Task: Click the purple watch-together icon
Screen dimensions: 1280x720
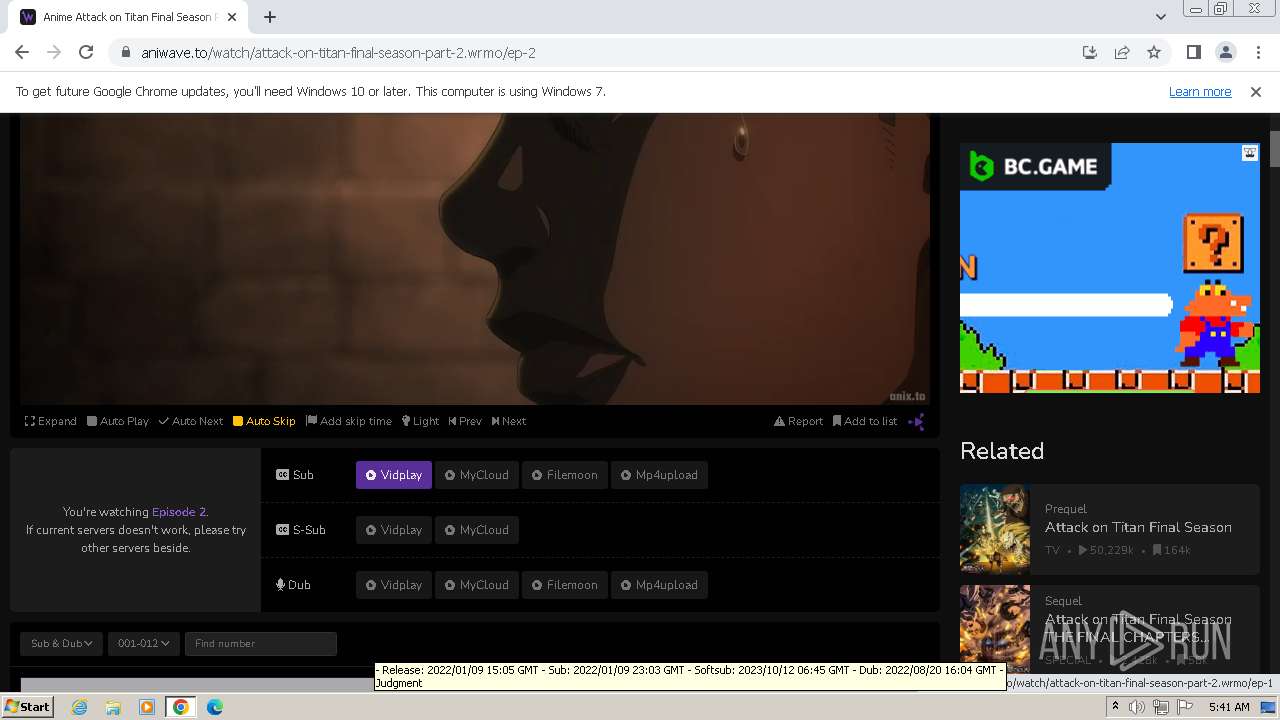Action: click(x=916, y=421)
